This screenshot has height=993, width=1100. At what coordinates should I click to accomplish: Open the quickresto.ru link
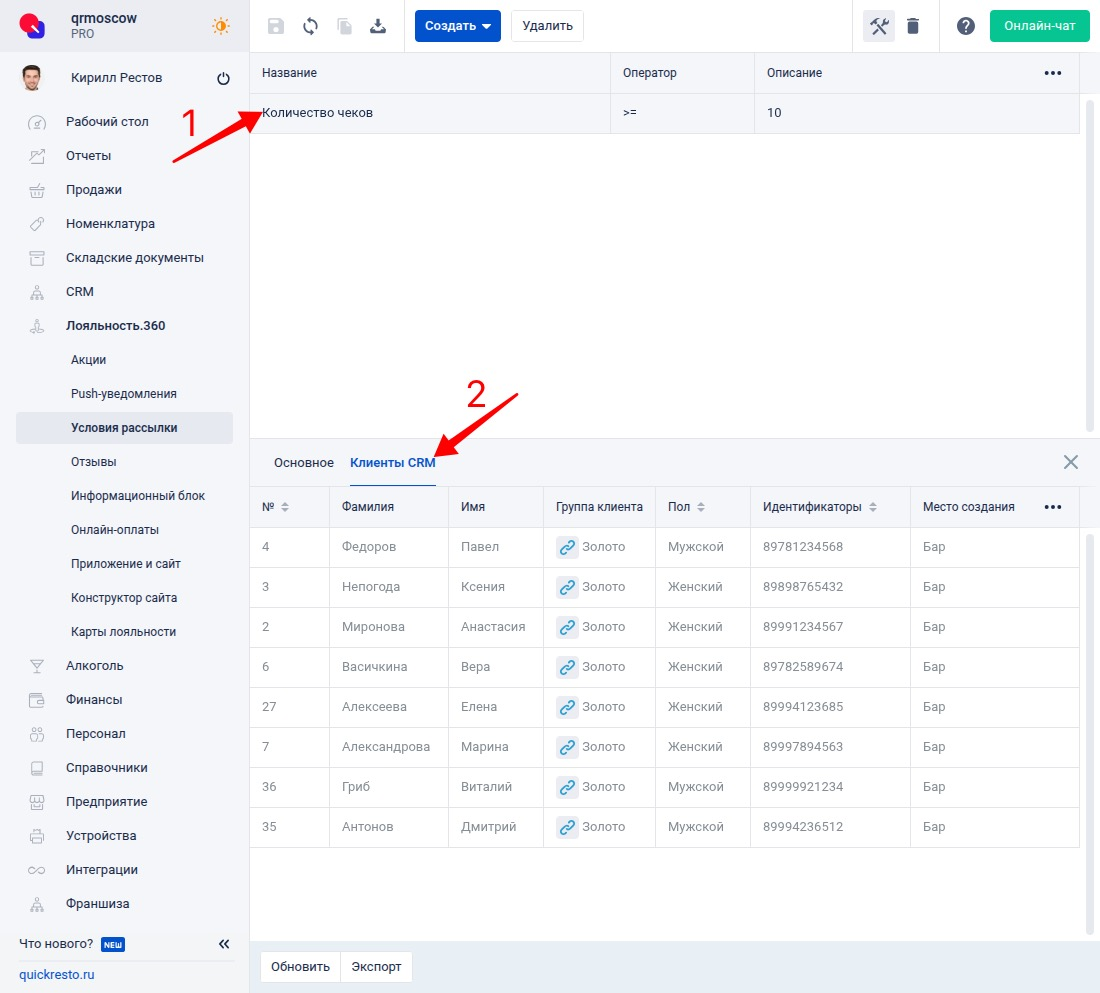pos(57,975)
